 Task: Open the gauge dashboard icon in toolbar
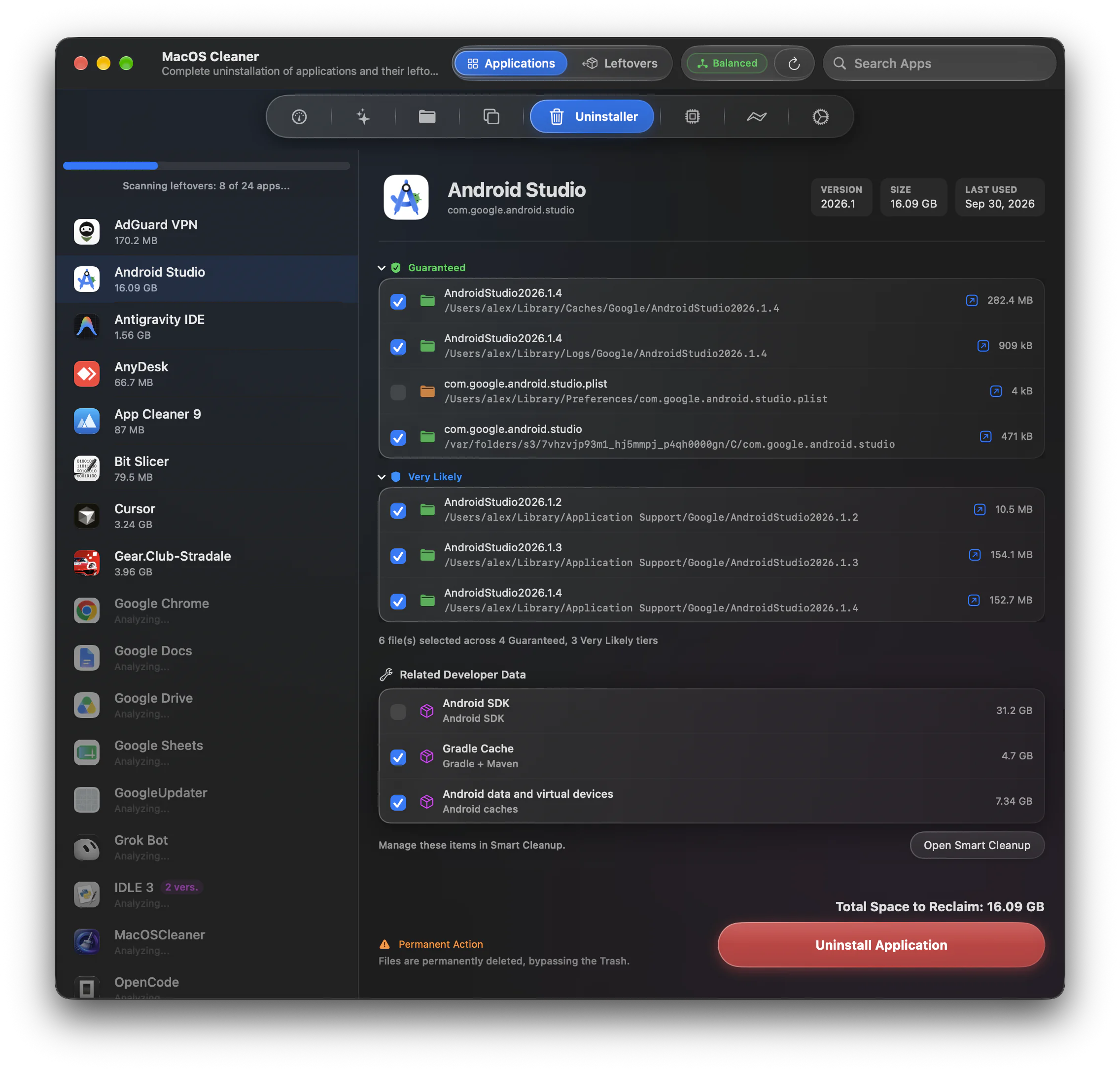click(x=299, y=116)
